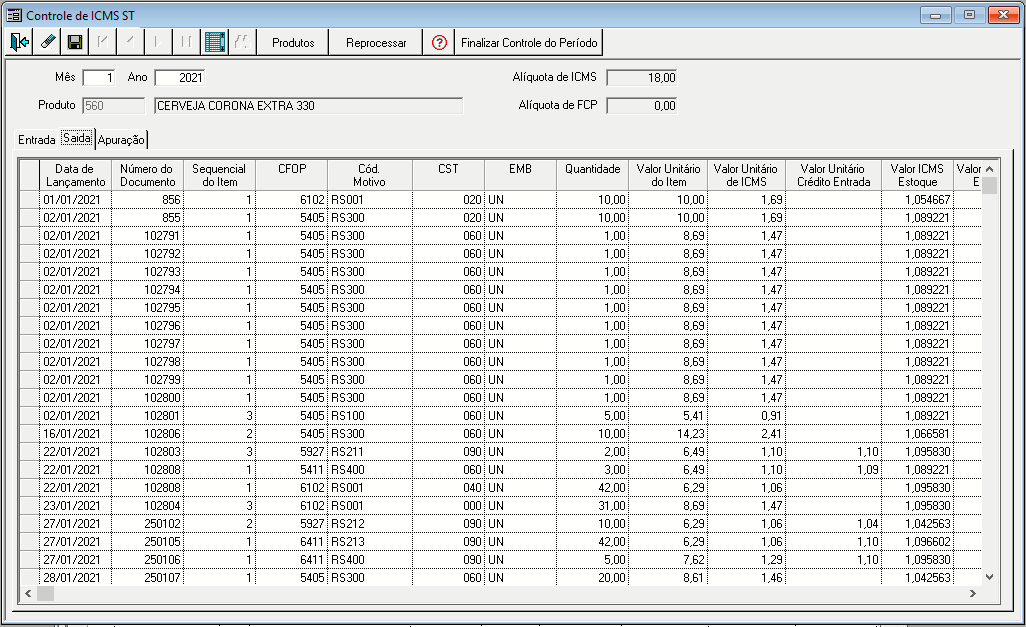Click date cell 16/01/2021

[x=75, y=433]
